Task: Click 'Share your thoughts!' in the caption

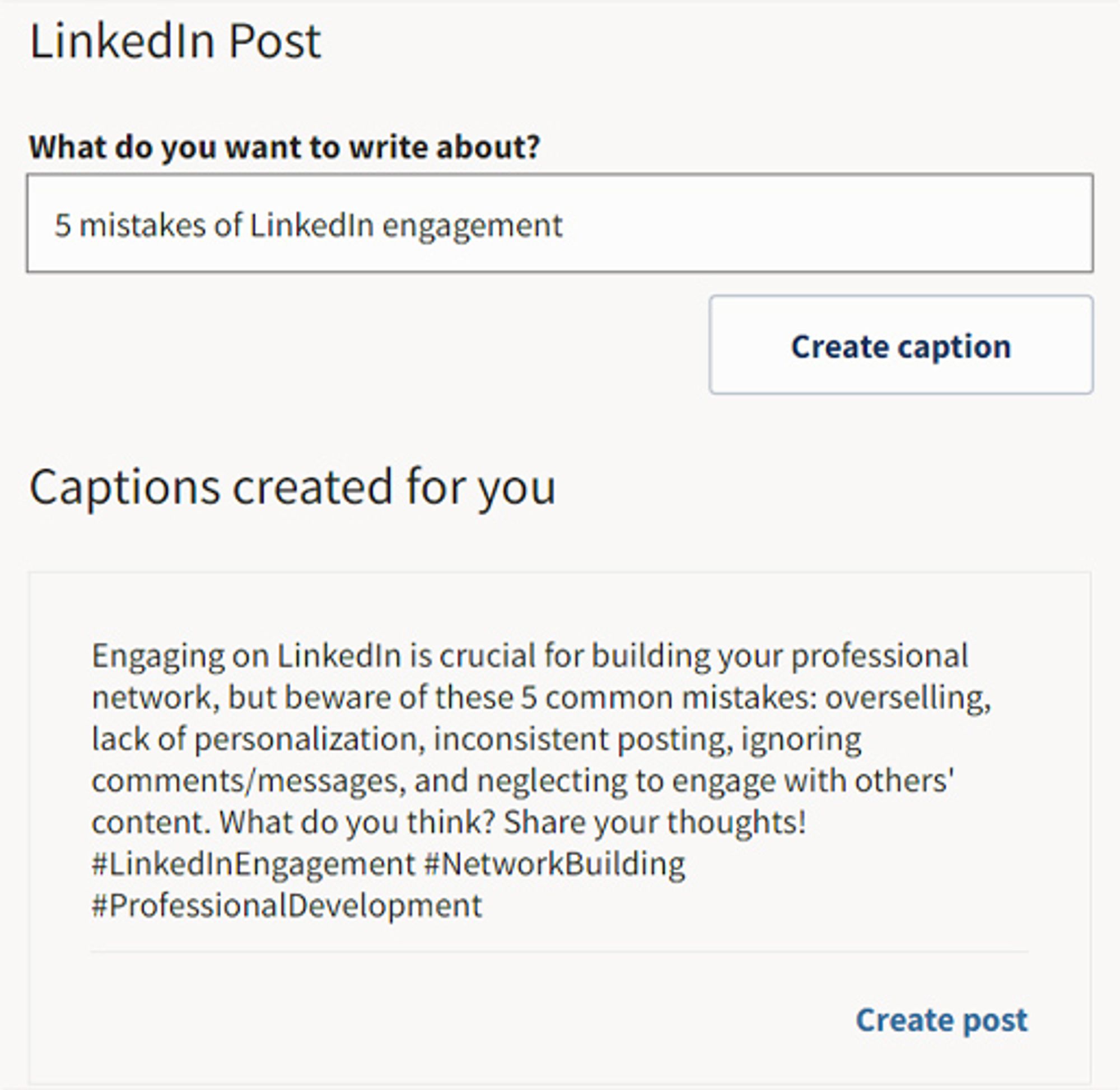Action: tap(655, 822)
